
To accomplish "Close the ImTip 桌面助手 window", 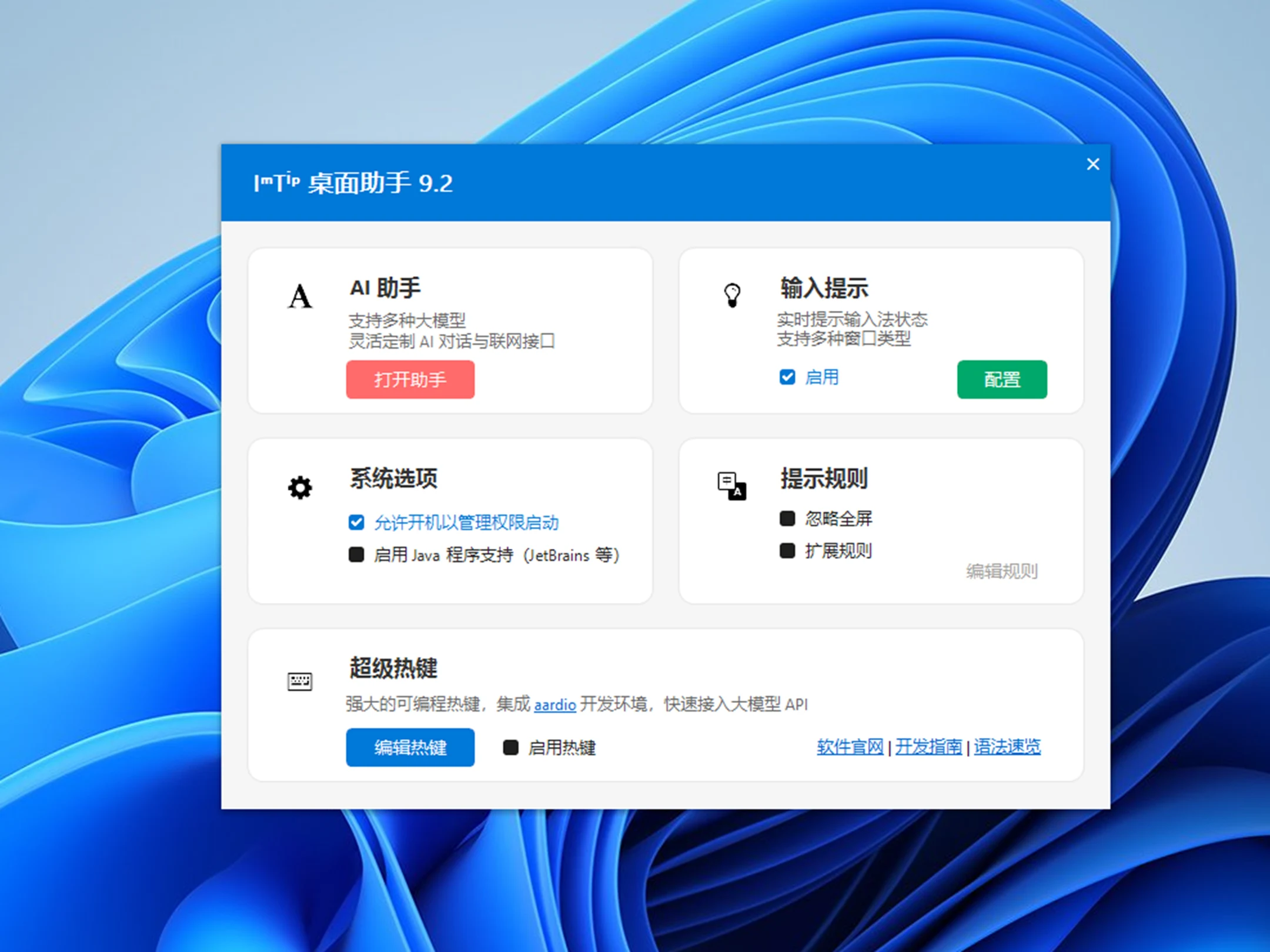I will coord(1093,165).
